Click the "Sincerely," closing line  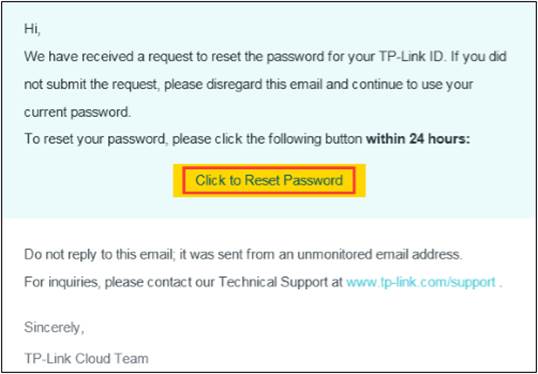53,328
